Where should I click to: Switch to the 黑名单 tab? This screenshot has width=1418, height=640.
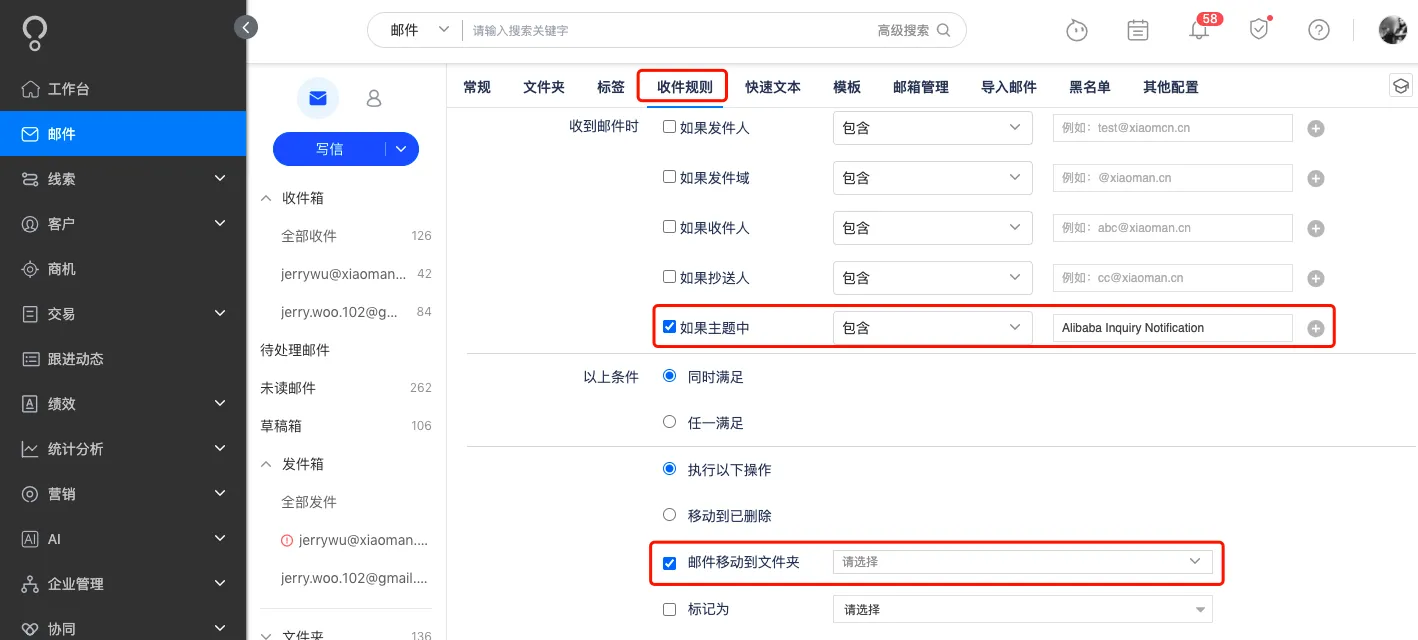click(x=1089, y=87)
